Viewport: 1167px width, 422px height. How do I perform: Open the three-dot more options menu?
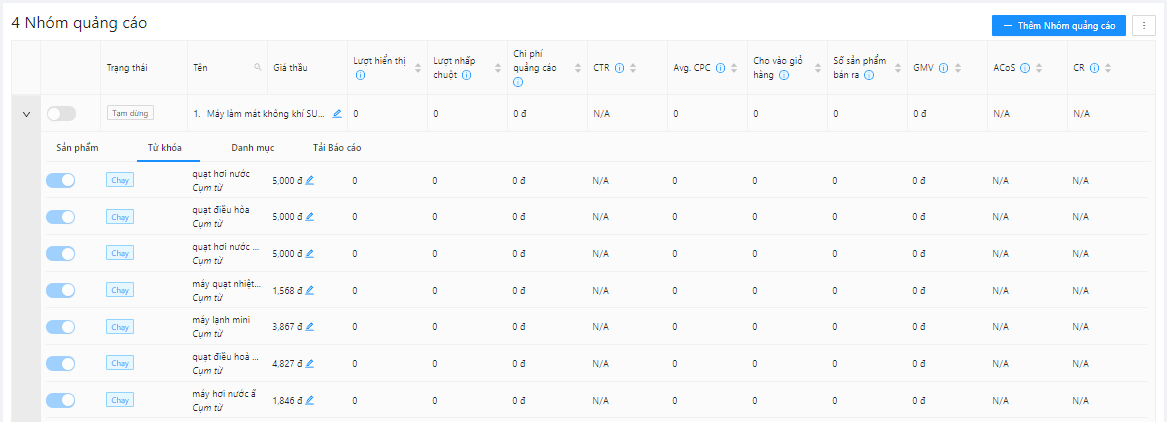click(x=1144, y=25)
